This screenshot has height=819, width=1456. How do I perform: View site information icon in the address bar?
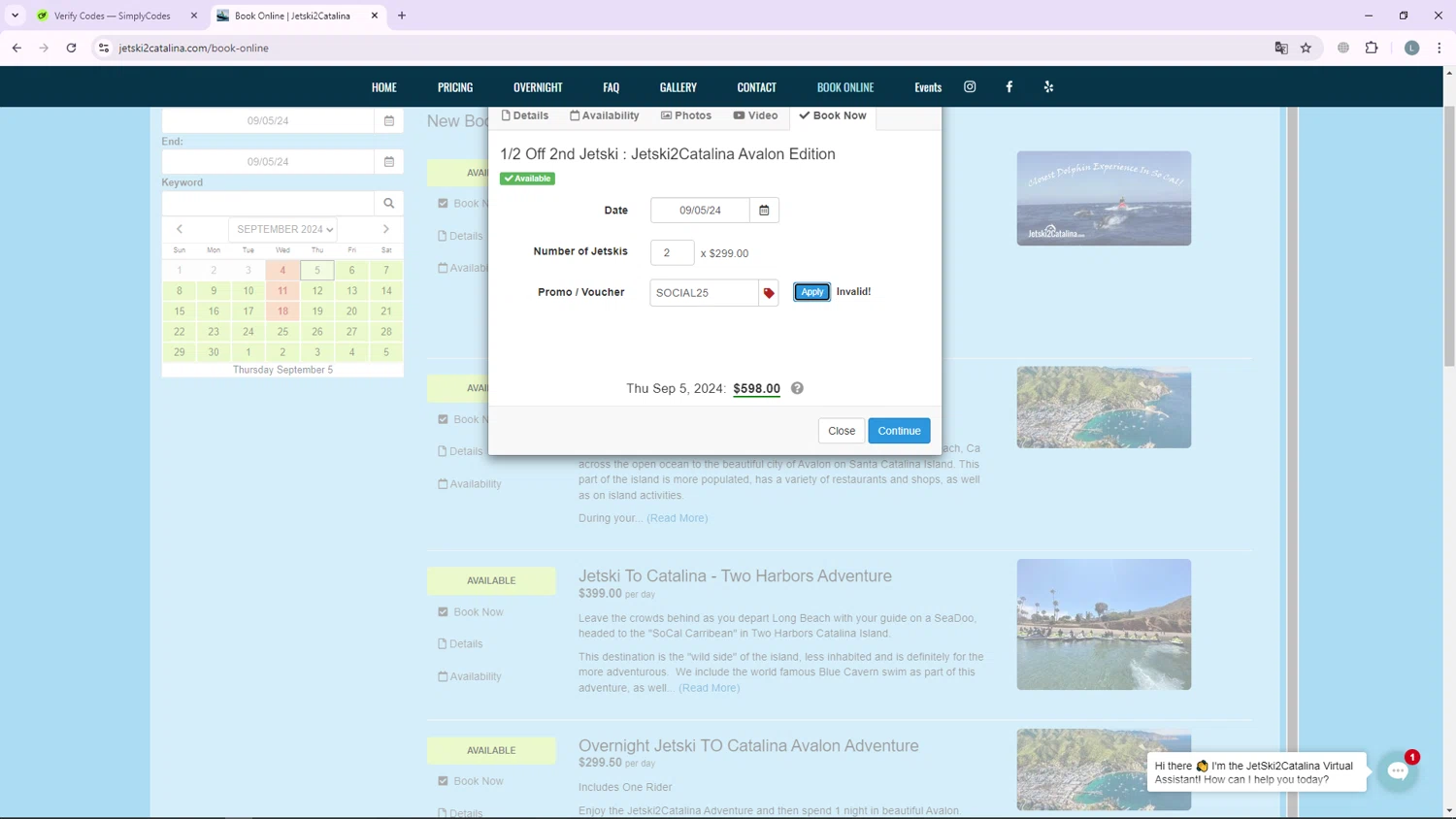[x=104, y=48]
